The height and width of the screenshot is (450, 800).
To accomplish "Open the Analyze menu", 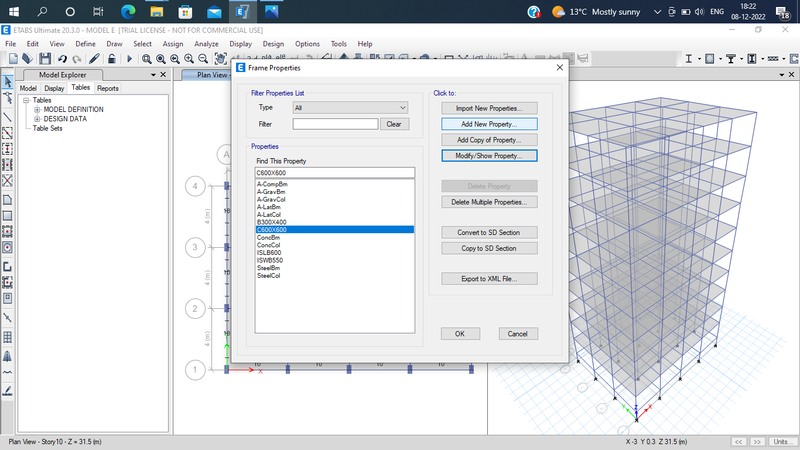I will pos(206,44).
